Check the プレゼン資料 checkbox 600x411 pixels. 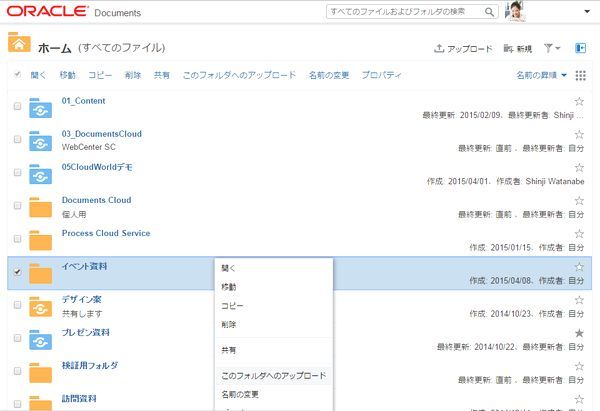click(17, 338)
